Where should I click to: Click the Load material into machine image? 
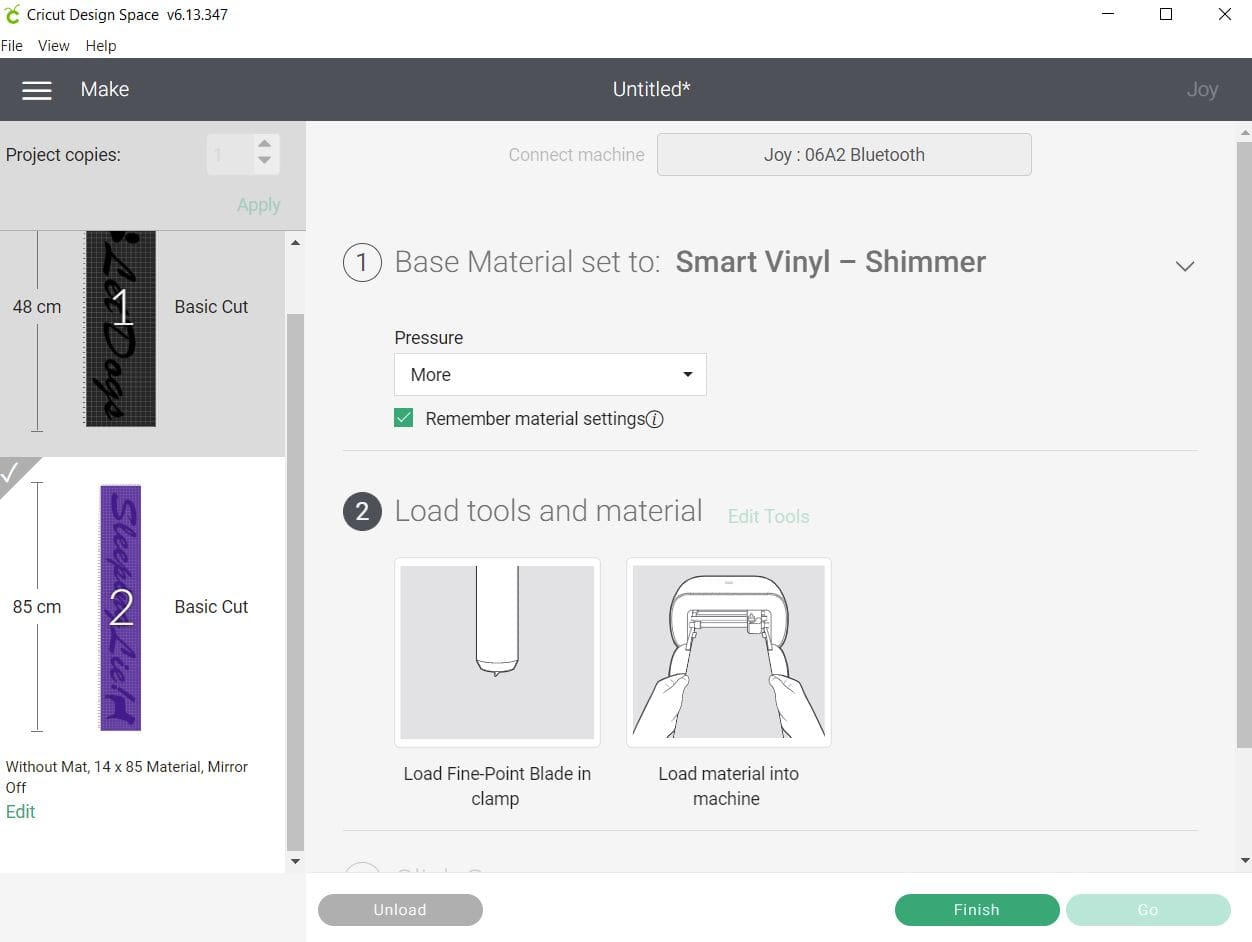728,652
